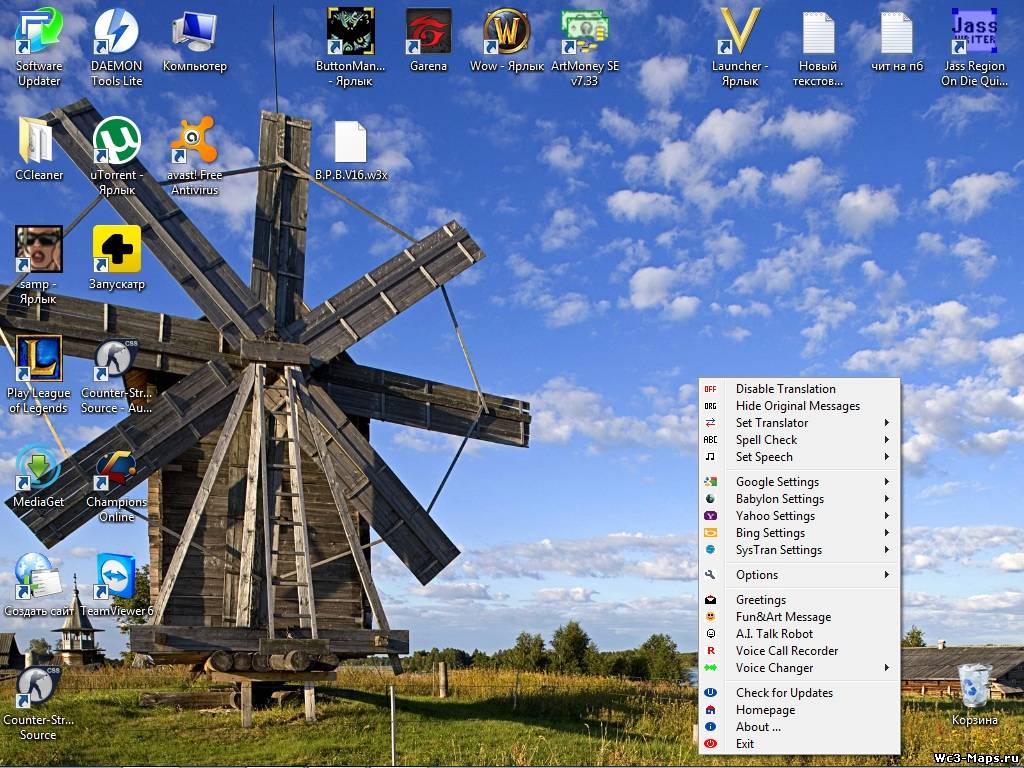
Task: Click the TeamViewer 6 desktop icon
Action: pos(117,578)
